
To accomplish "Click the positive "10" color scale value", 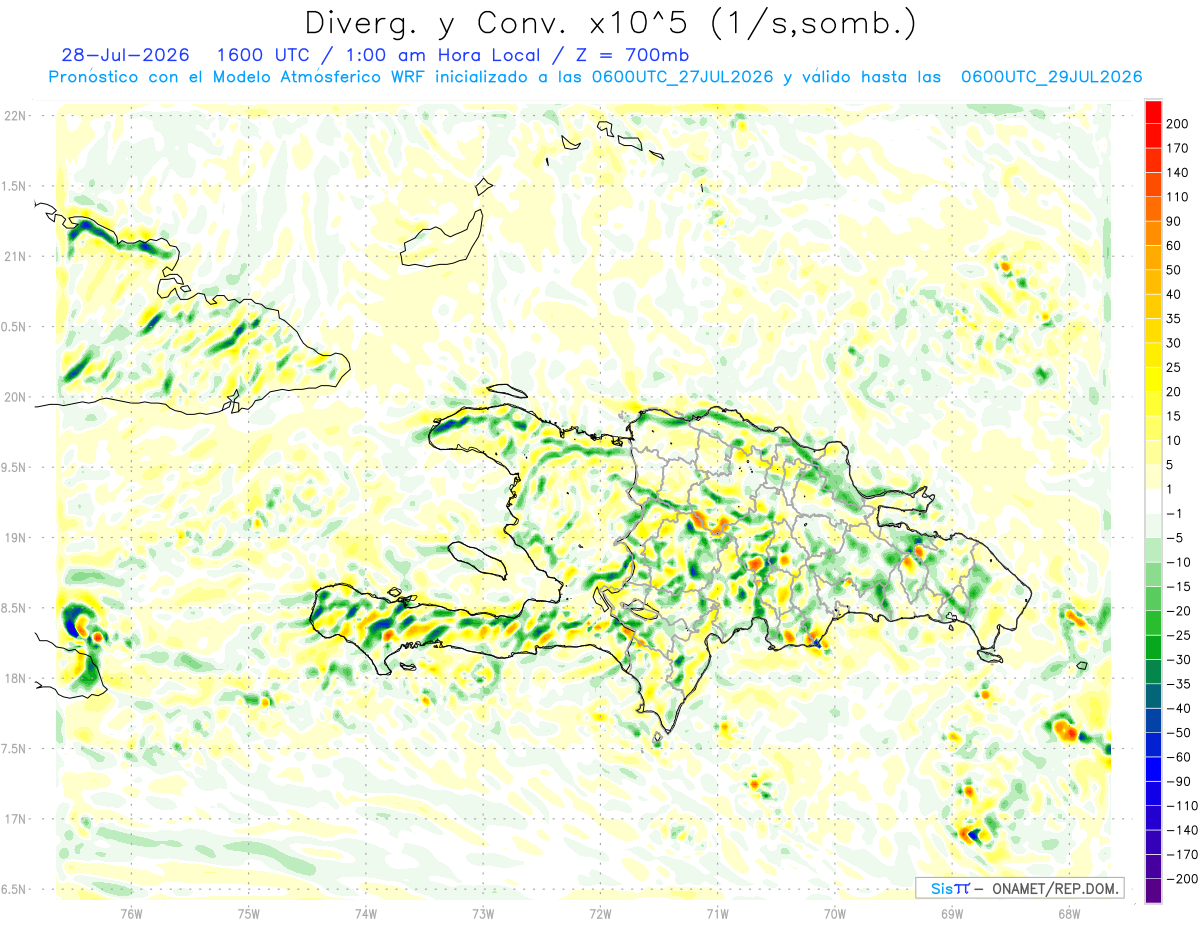I will click(x=1174, y=441).
